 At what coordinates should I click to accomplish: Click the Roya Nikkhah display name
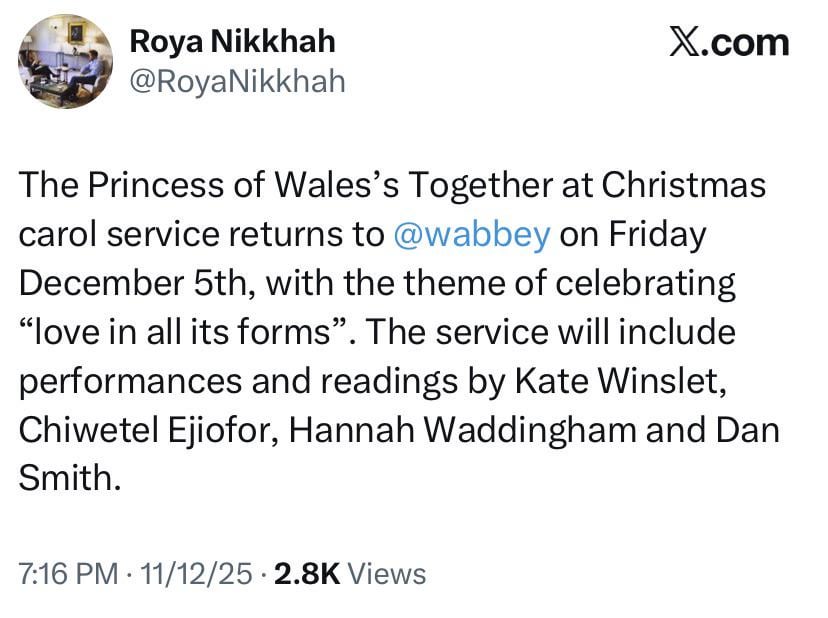click(232, 40)
